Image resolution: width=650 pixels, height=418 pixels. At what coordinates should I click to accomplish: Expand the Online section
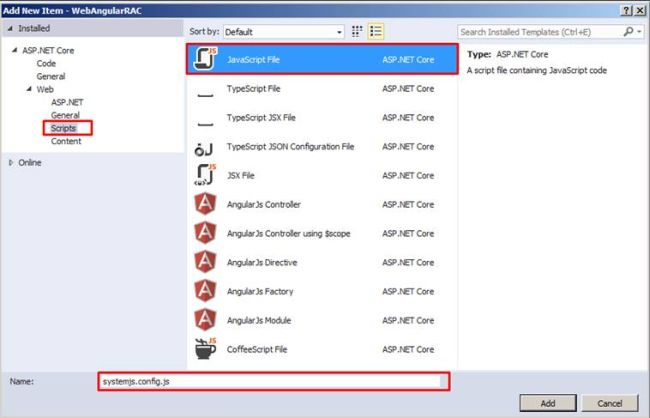11,163
